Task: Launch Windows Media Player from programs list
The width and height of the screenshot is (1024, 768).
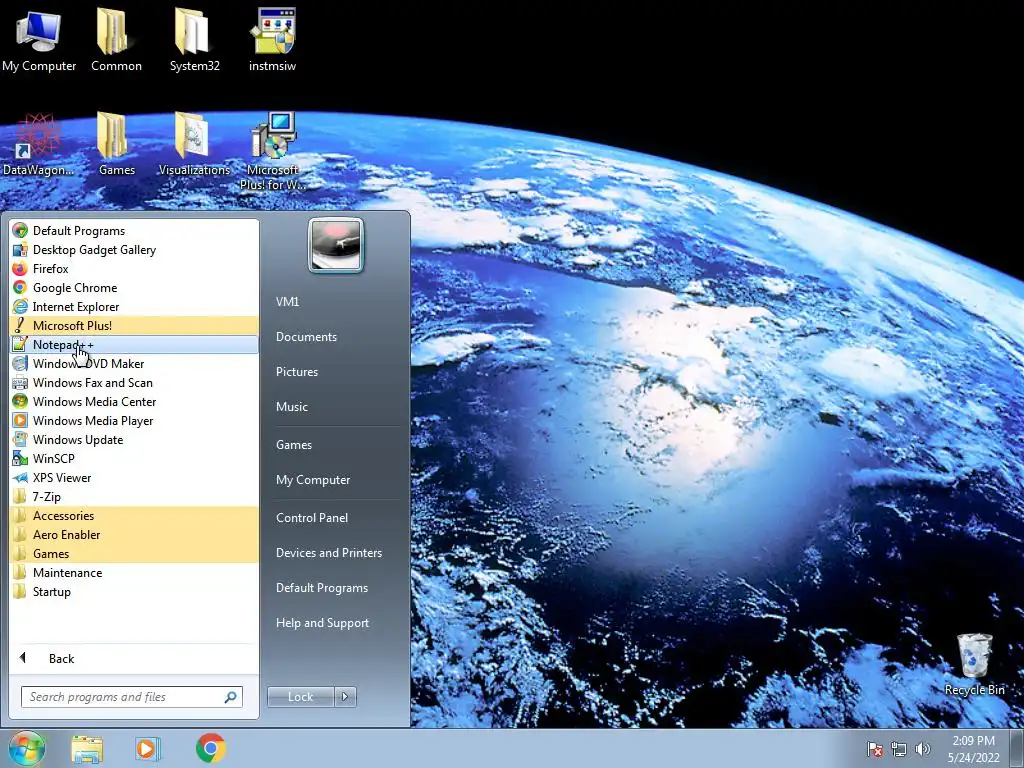Action: [135, 421]
